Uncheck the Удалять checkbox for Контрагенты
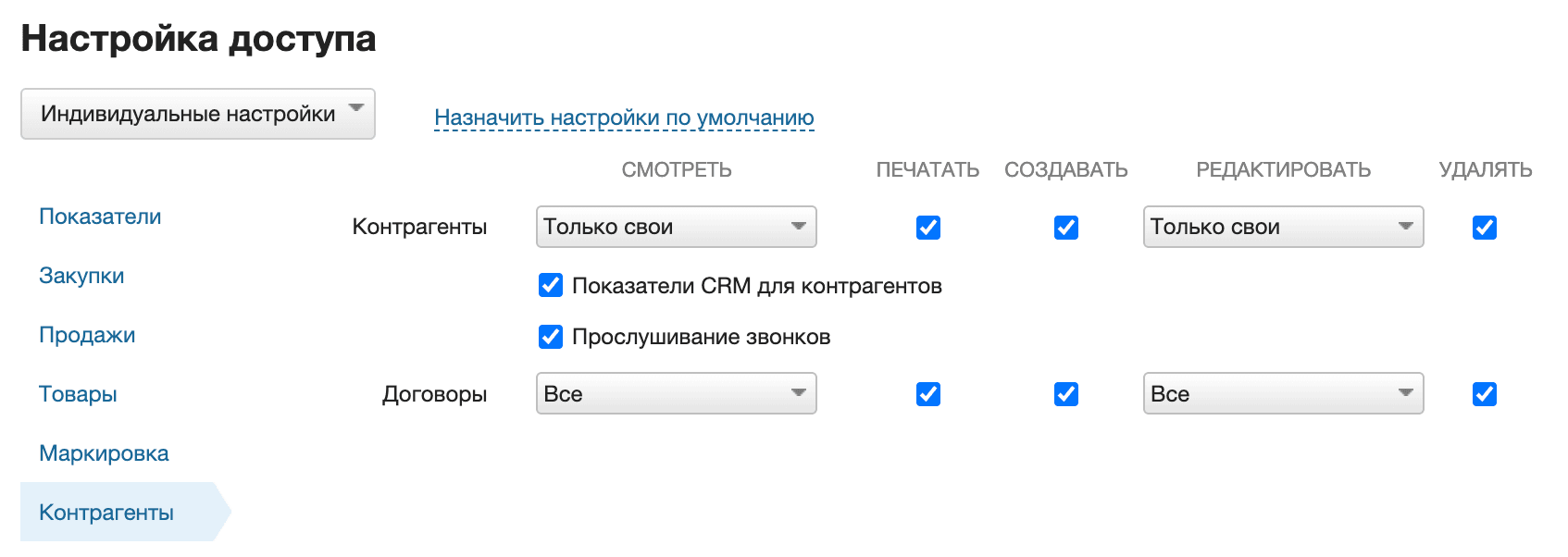 click(1485, 227)
